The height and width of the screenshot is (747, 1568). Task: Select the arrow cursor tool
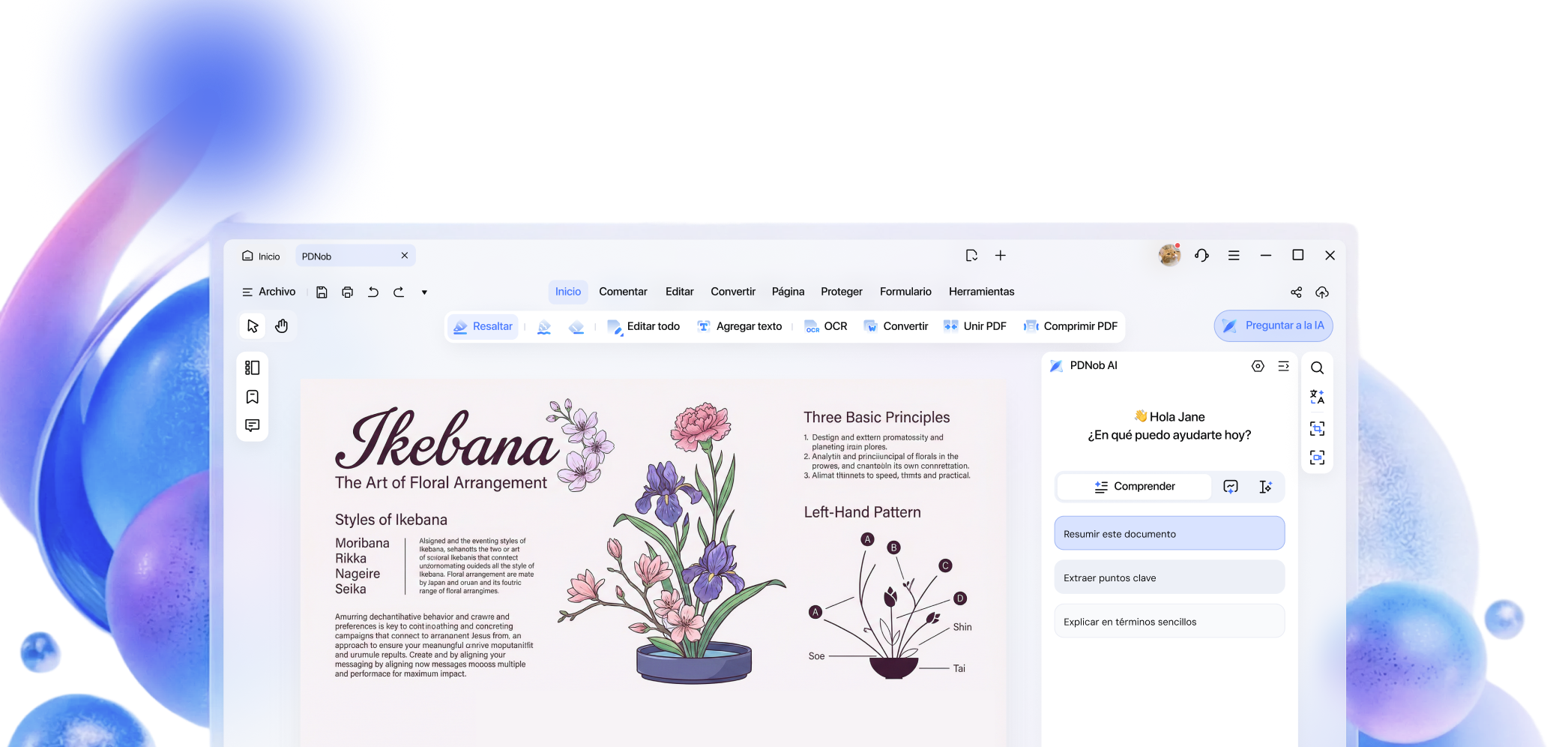[x=253, y=326]
